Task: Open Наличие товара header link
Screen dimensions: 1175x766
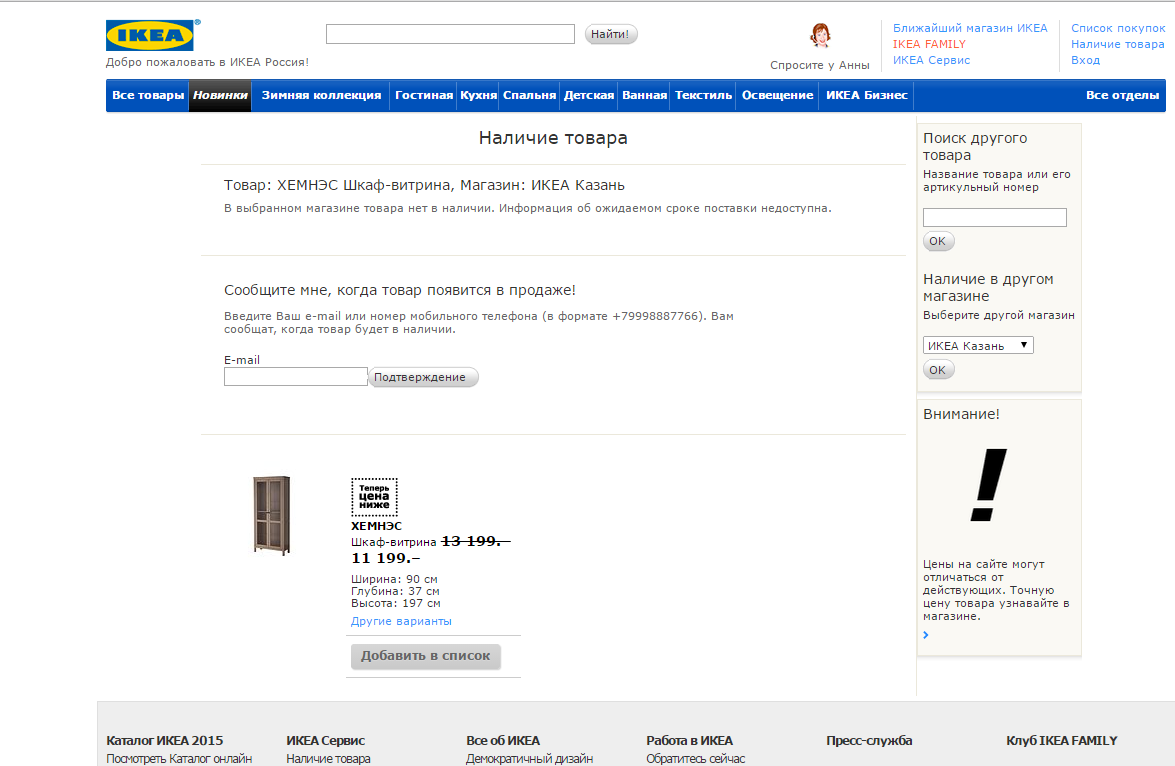Action: coord(1117,44)
